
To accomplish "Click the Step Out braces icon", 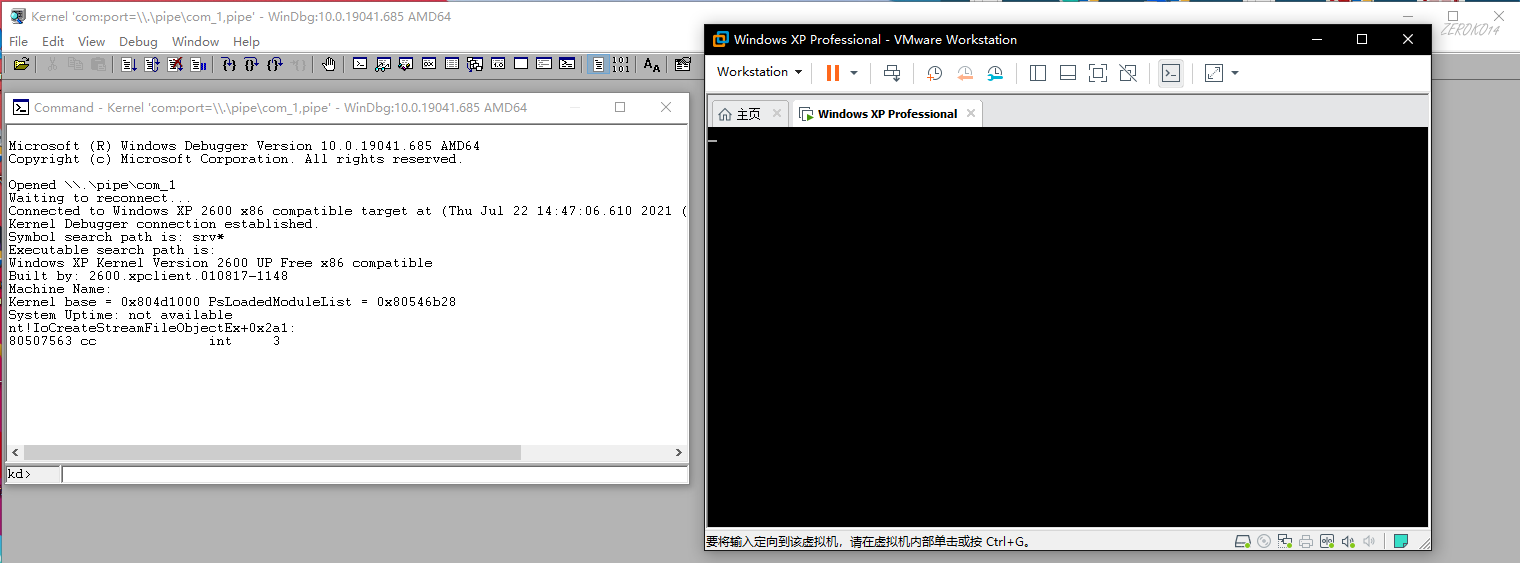I will [275, 64].
